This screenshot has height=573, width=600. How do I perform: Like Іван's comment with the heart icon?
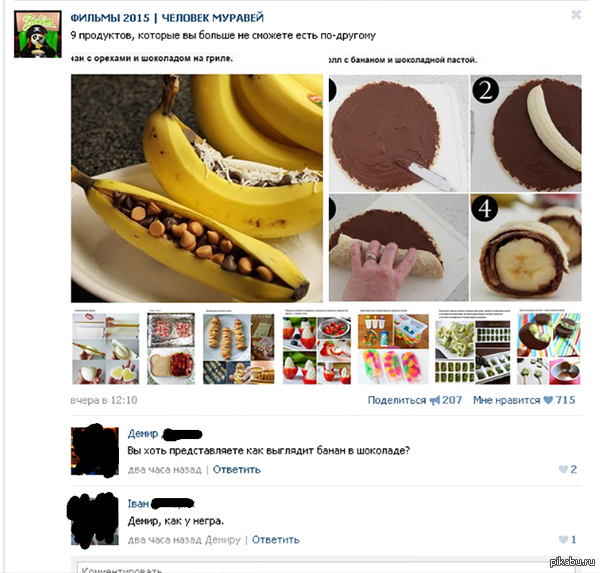pyautogui.click(x=563, y=540)
